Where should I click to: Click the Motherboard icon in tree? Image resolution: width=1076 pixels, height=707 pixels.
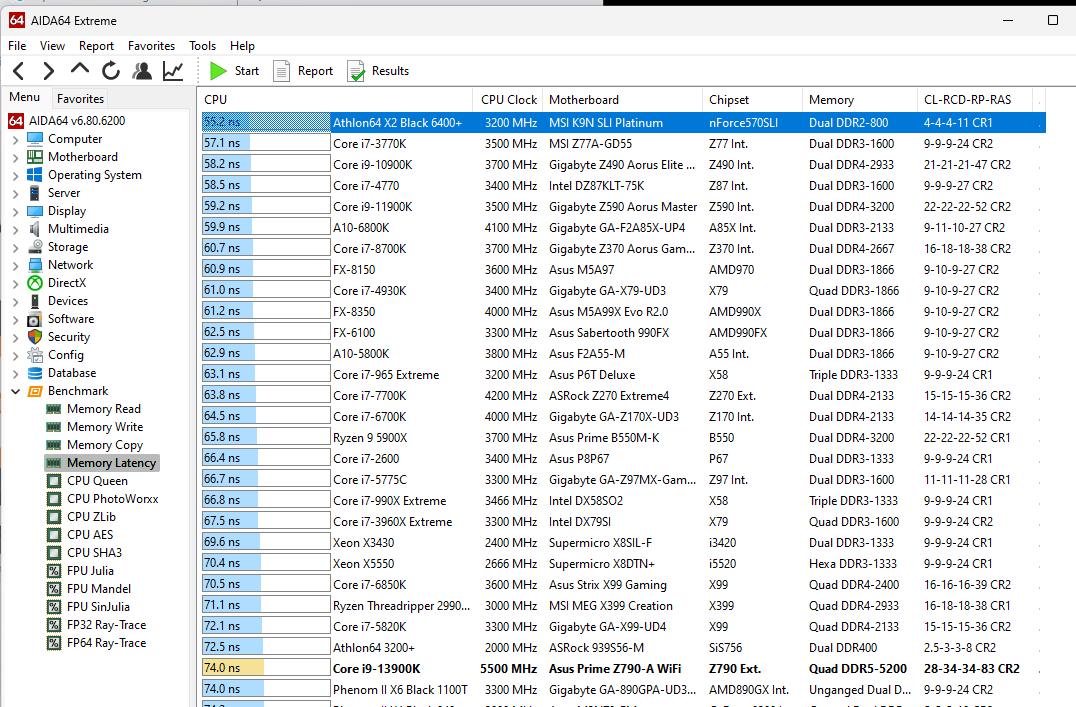coord(35,157)
